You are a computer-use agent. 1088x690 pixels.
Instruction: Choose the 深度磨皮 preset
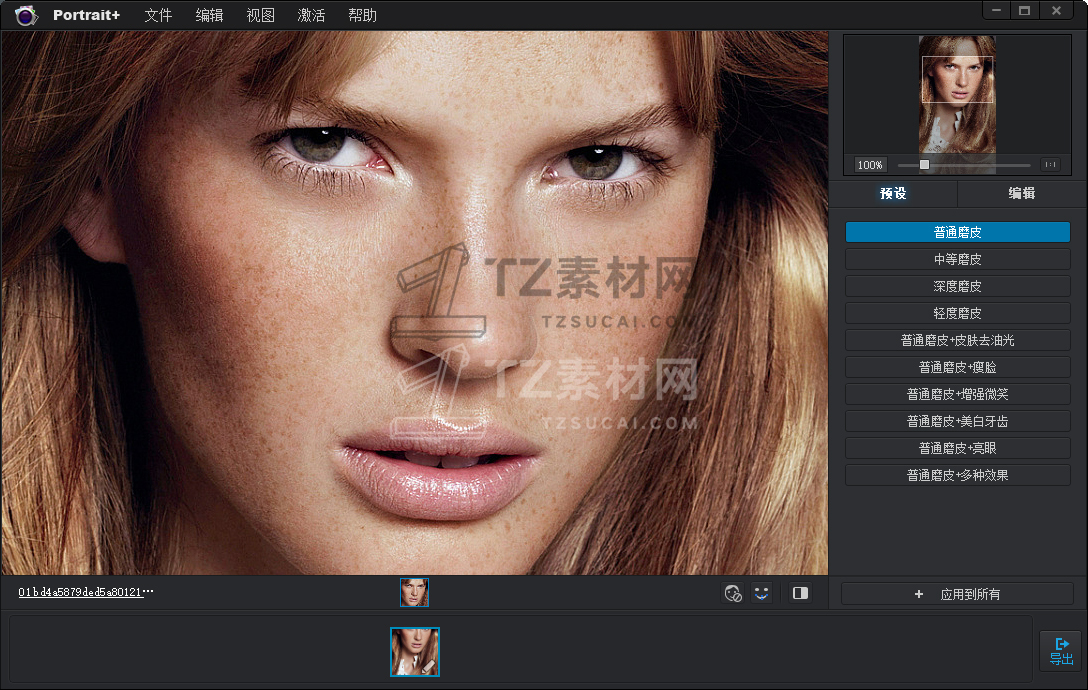coord(958,286)
